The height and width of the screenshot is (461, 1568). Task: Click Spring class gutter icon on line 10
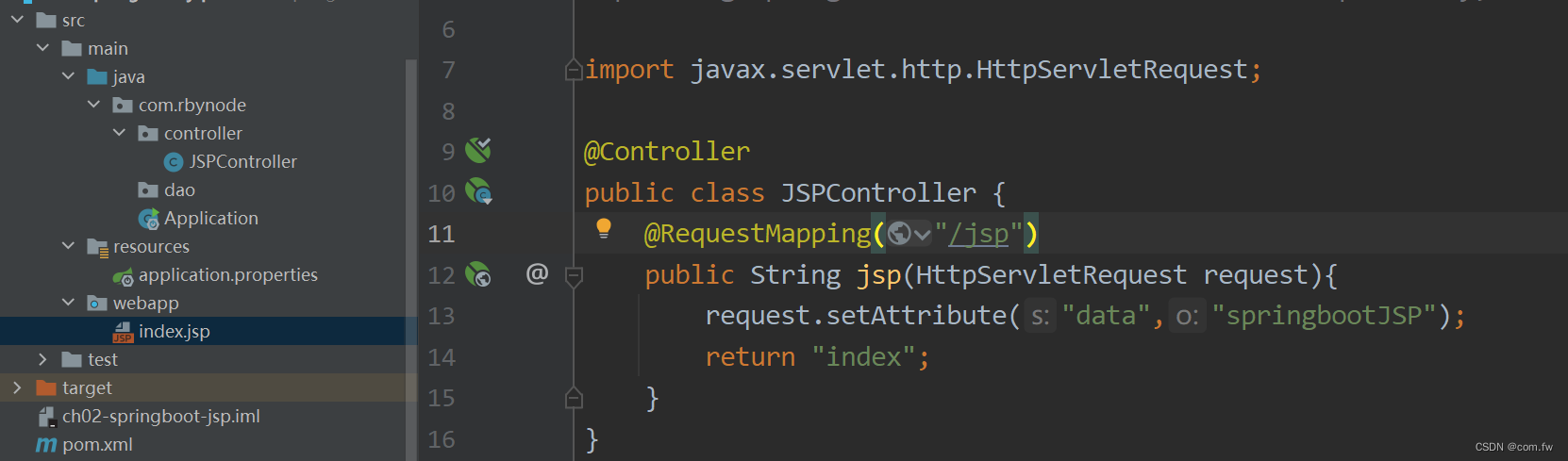(x=479, y=192)
